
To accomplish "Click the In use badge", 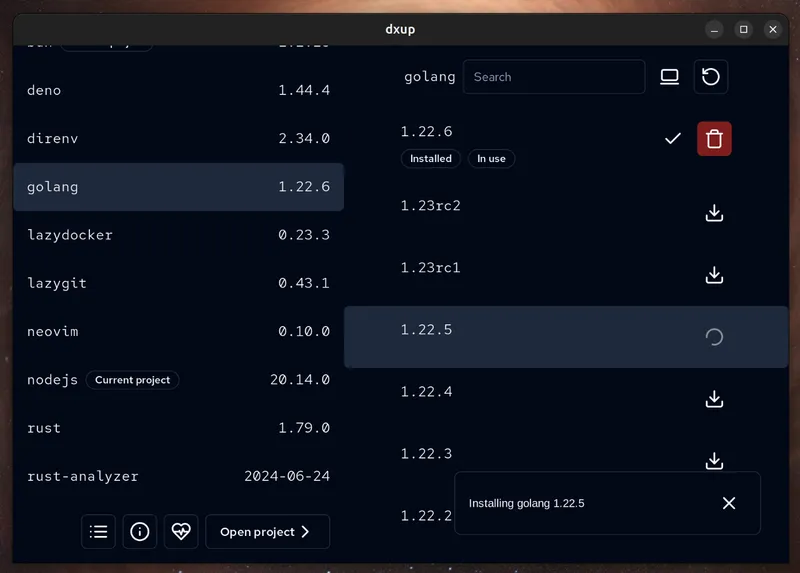I will point(491,159).
